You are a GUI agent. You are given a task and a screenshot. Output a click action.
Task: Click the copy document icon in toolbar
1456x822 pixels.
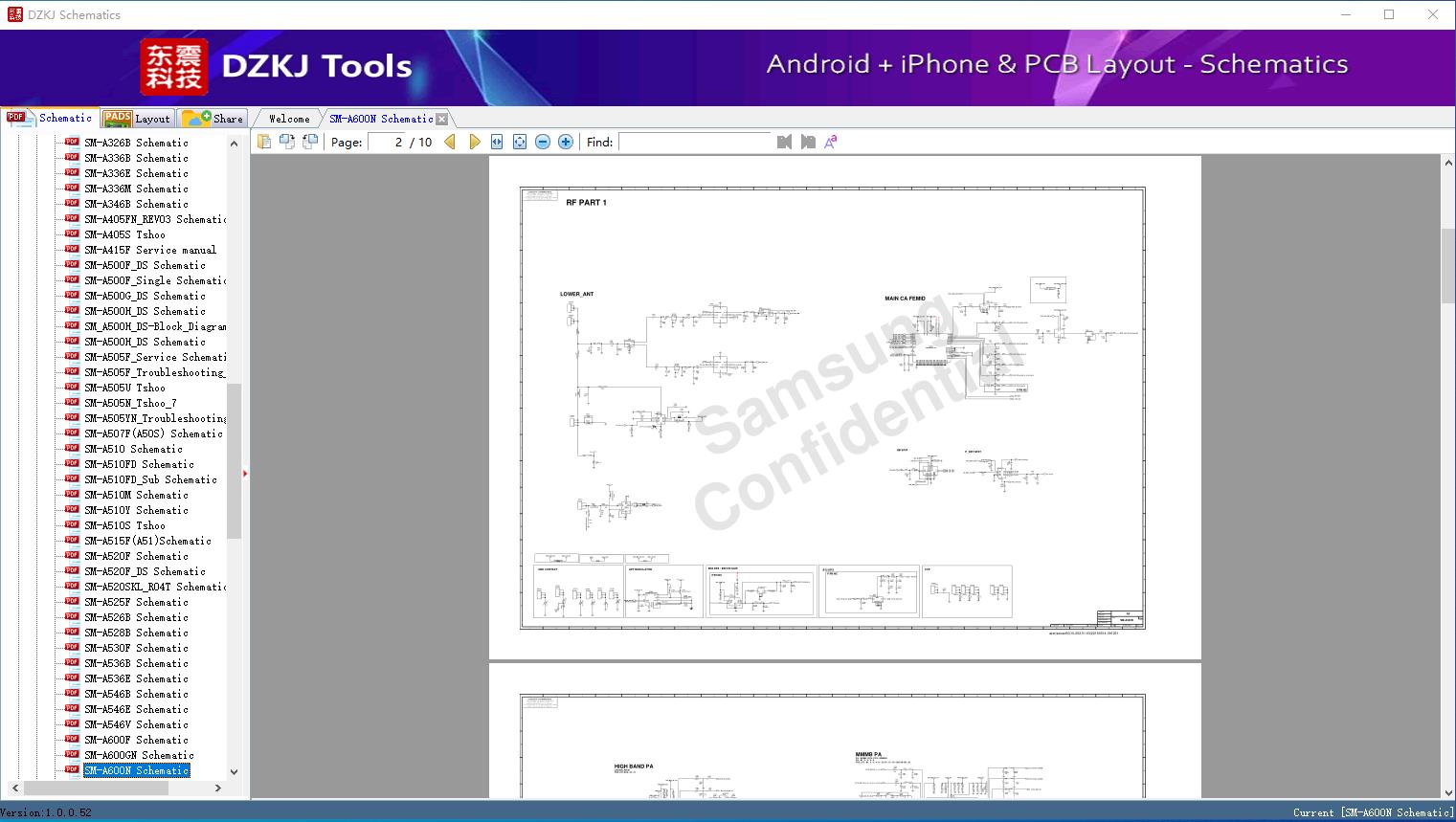[264, 142]
